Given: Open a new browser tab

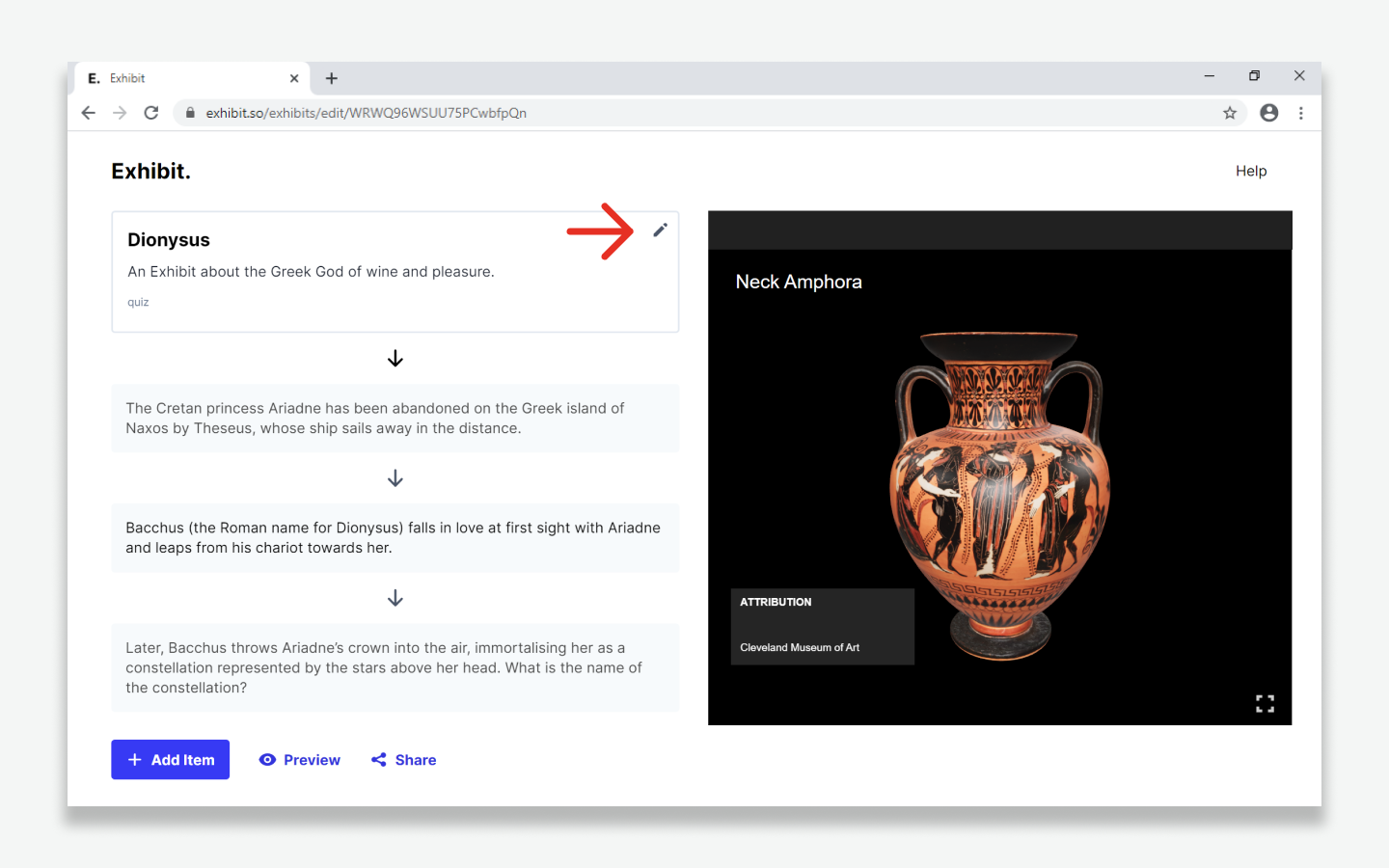Looking at the screenshot, I should click(x=331, y=78).
